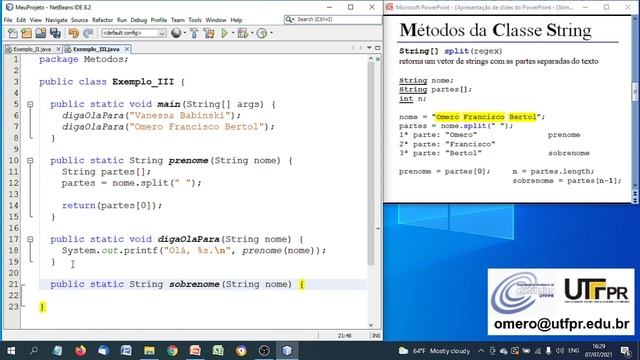Open the editor tab list dropdown arrow

tap(369, 48)
